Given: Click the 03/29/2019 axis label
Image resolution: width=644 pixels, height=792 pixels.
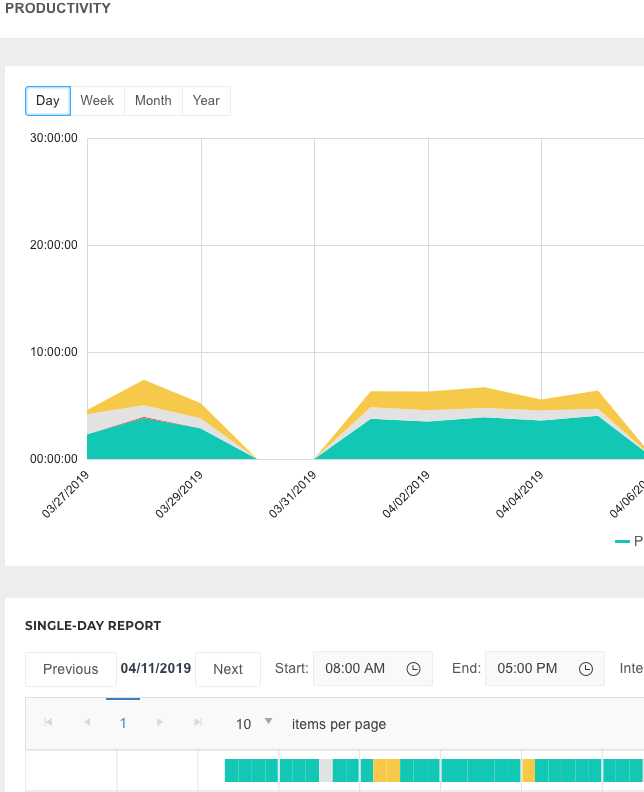Looking at the screenshot, I should pos(179,494).
